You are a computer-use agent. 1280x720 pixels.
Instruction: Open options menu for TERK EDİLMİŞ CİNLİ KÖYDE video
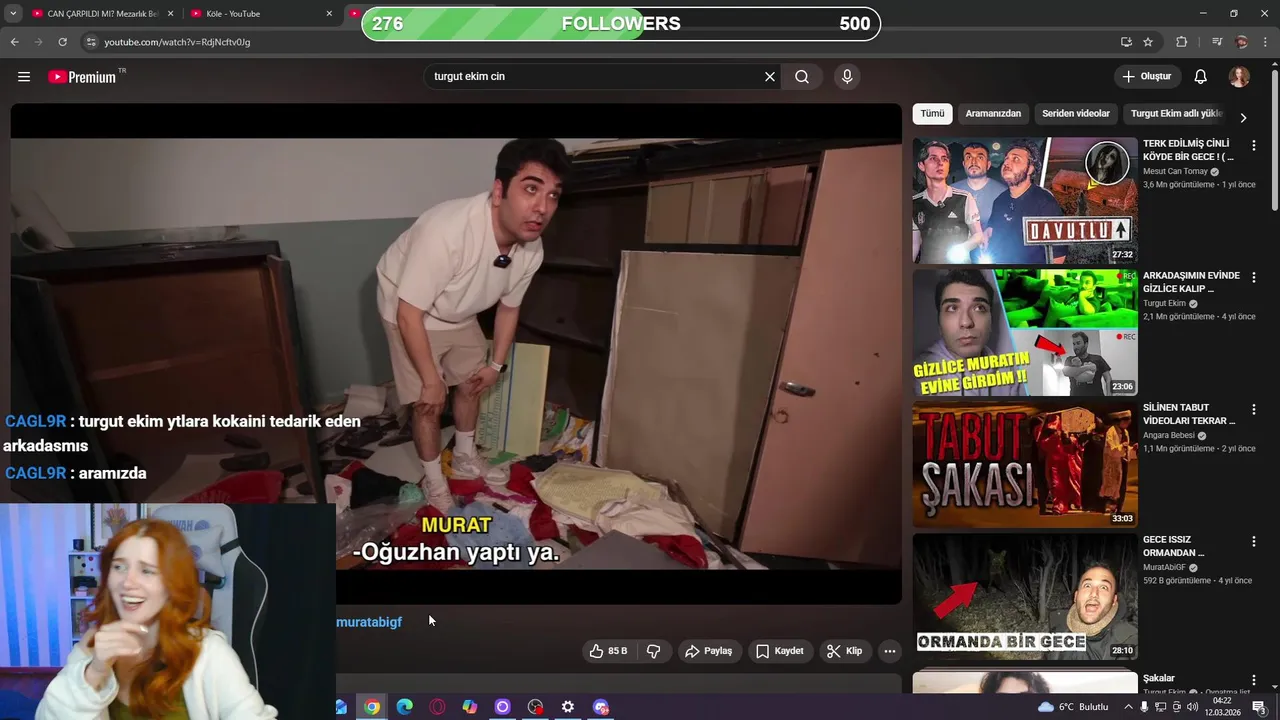click(1253, 146)
